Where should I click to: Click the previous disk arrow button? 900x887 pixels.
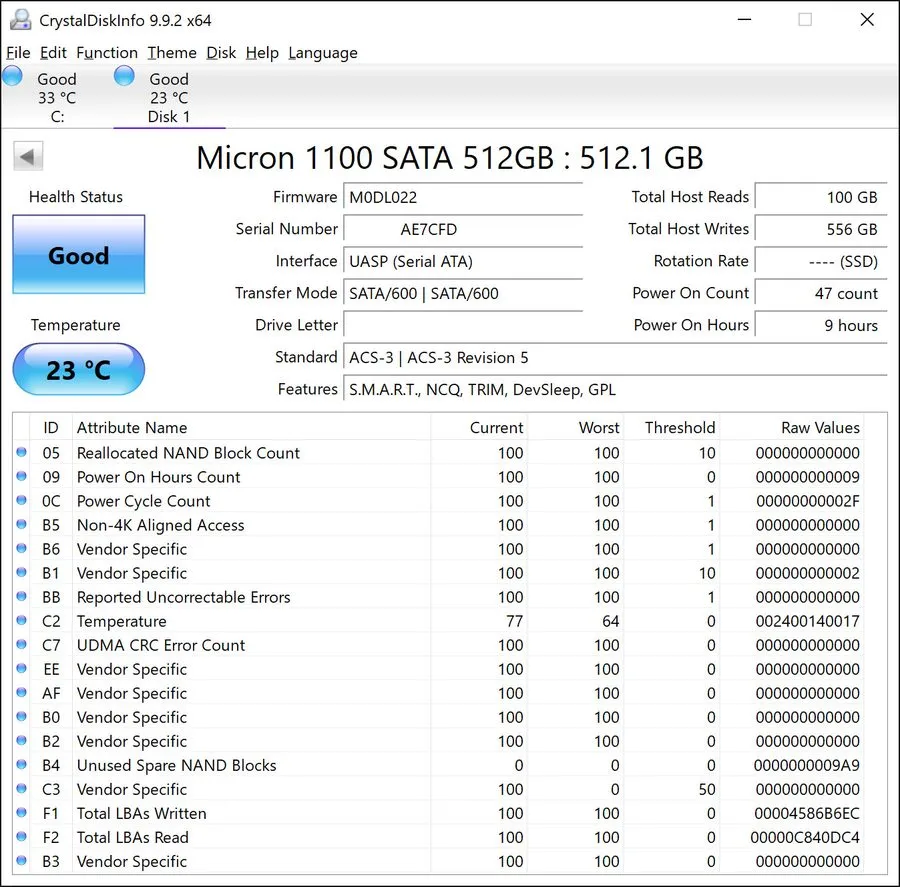pos(28,157)
